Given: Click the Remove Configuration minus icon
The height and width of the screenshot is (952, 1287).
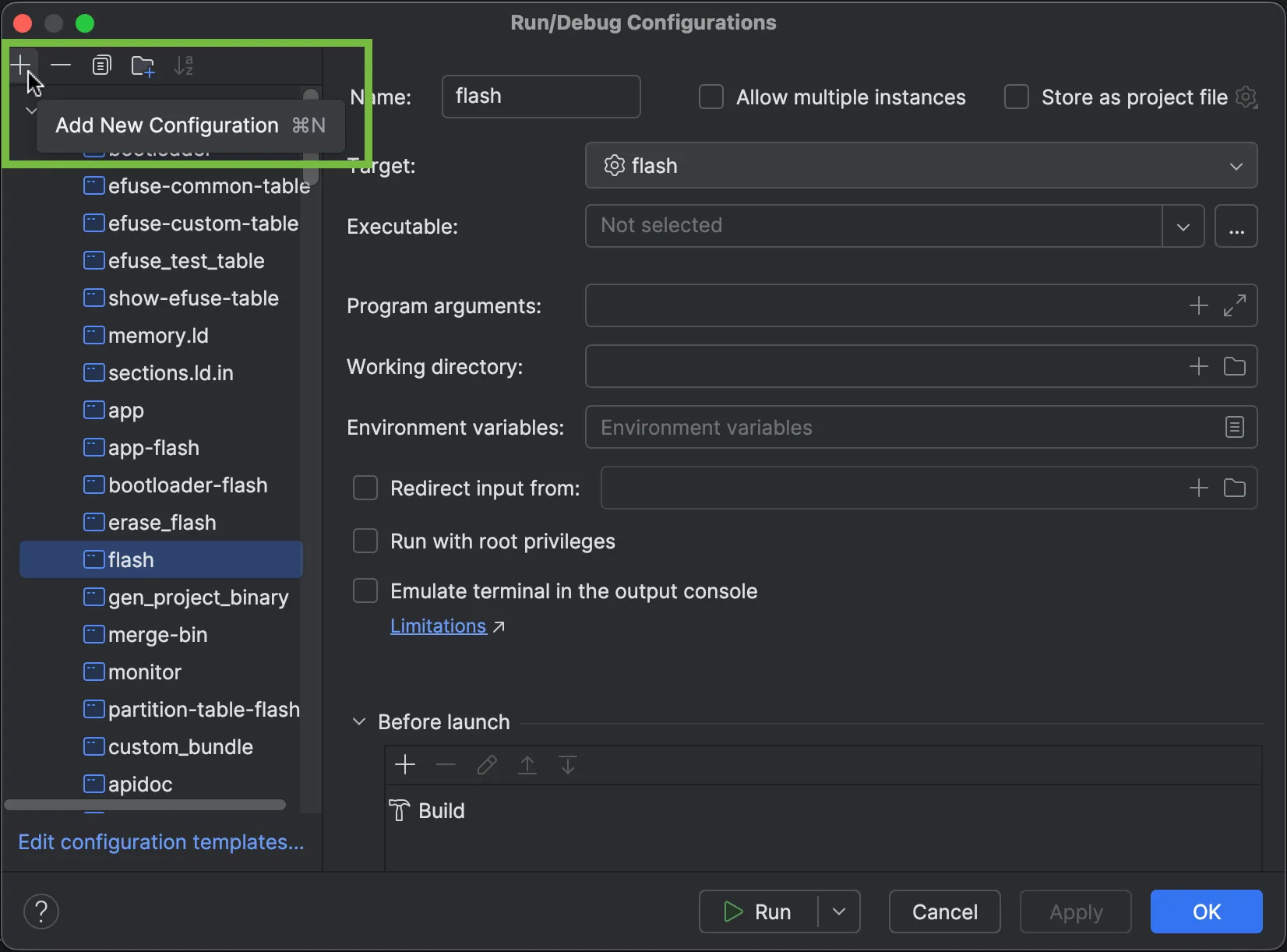Looking at the screenshot, I should point(61,65).
